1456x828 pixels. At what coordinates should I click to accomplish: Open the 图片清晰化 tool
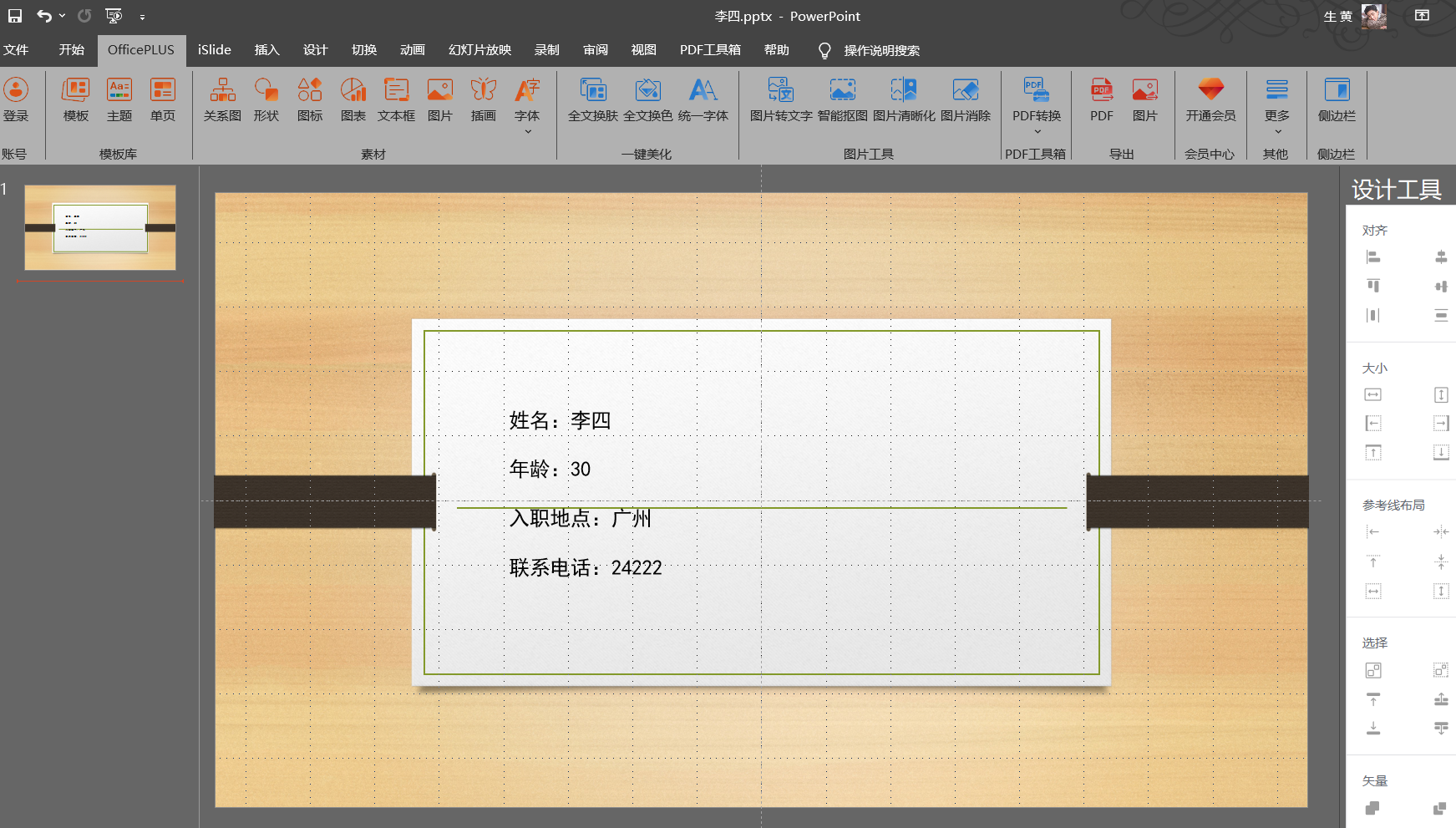[903, 100]
